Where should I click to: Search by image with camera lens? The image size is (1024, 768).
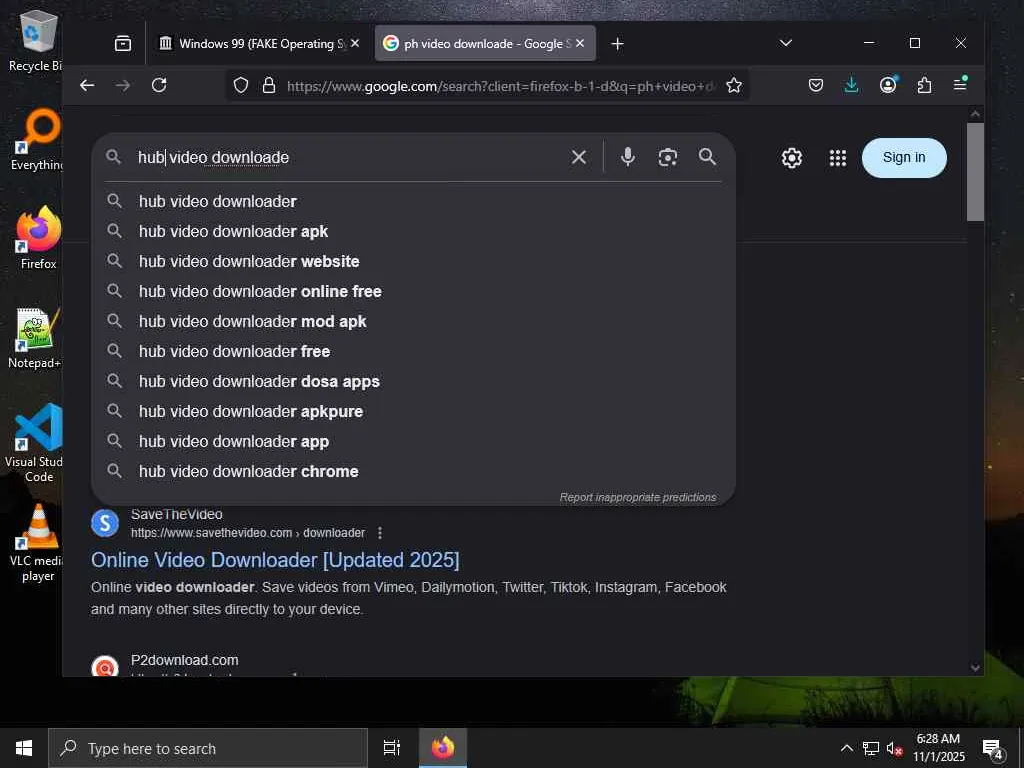point(667,157)
